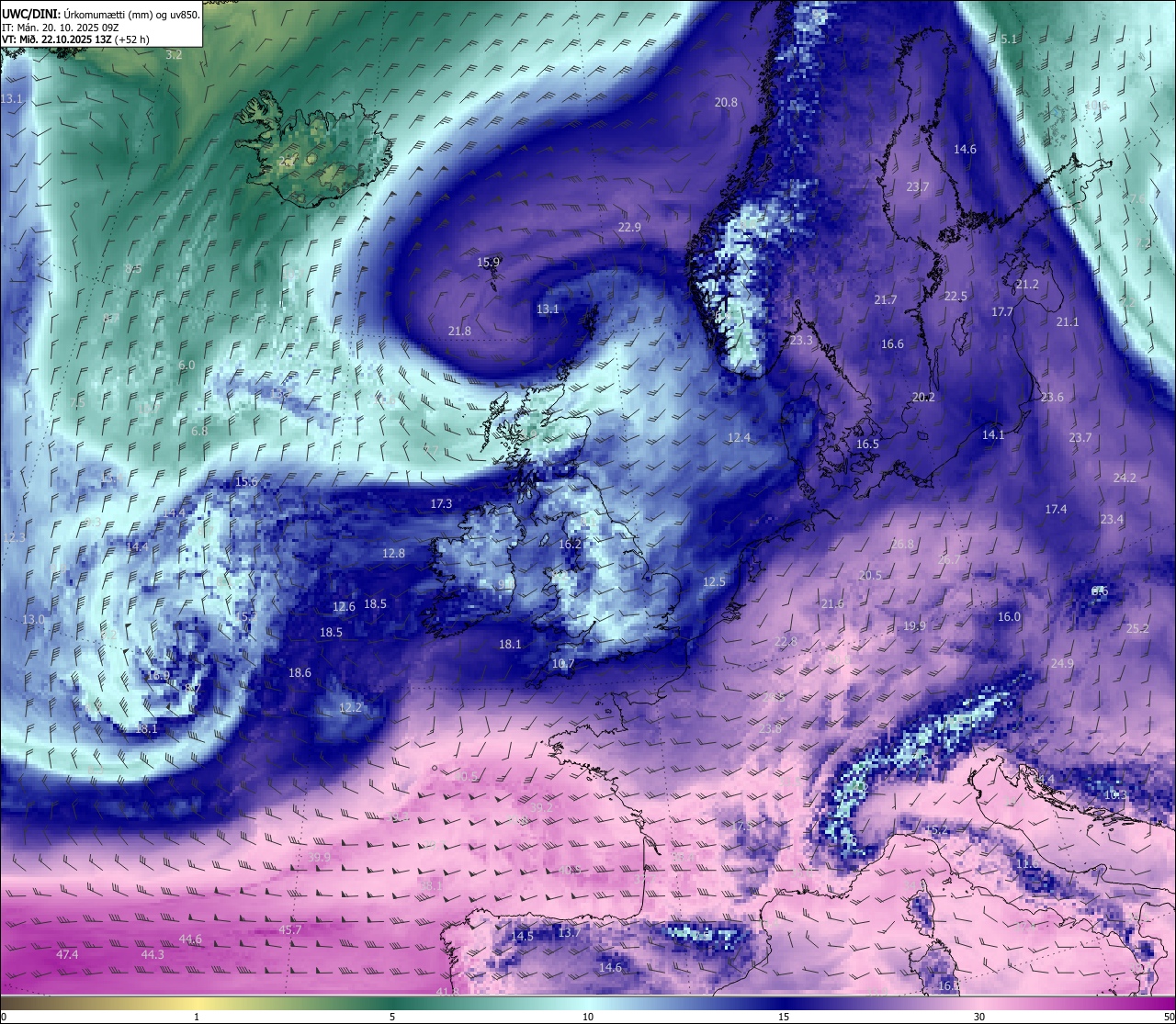
Task: Click the 14.5 value over Spain
Action: coord(522,936)
